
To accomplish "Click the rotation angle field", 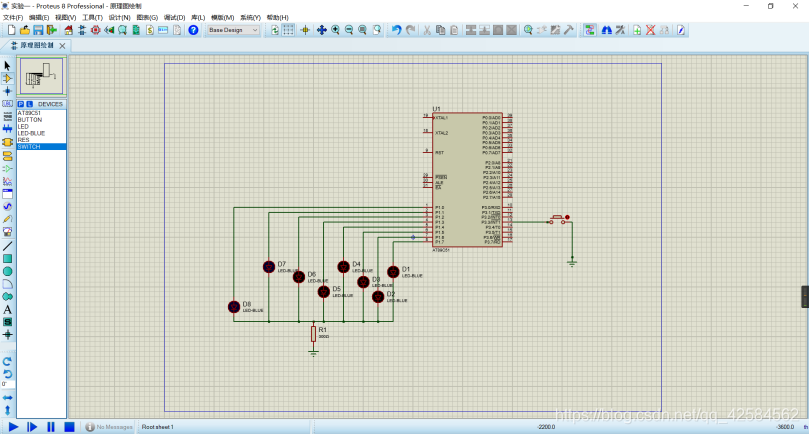I will click(x=7, y=384).
